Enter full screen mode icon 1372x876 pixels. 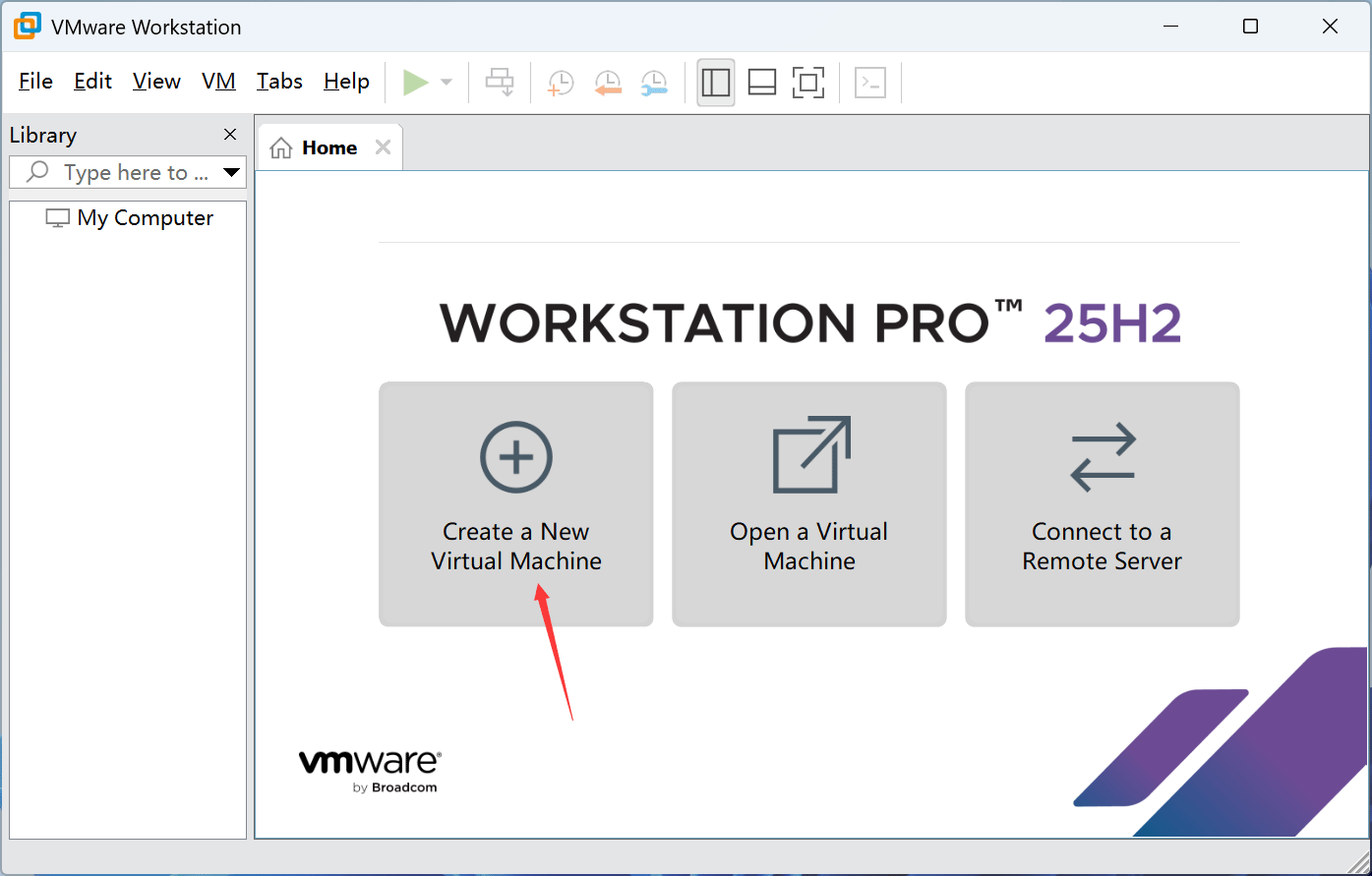click(x=808, y=83)
